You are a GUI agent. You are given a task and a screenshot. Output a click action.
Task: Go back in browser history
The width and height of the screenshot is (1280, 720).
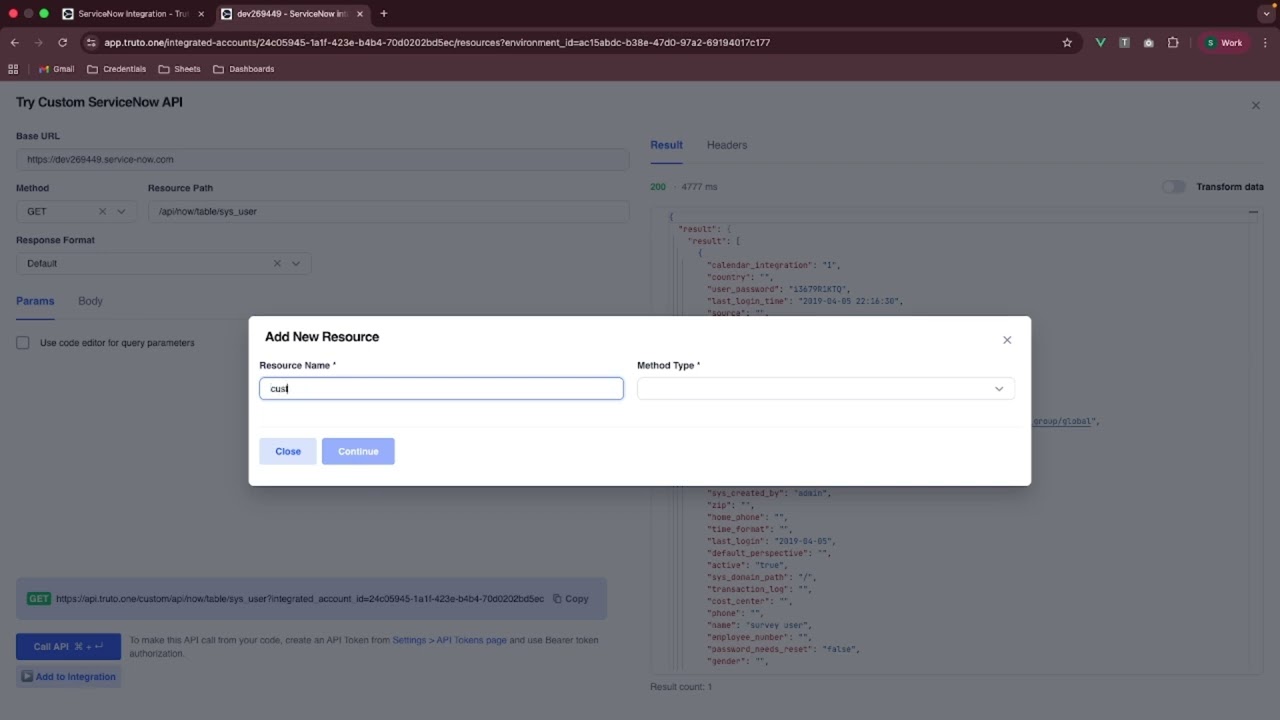tap(14, 43)
